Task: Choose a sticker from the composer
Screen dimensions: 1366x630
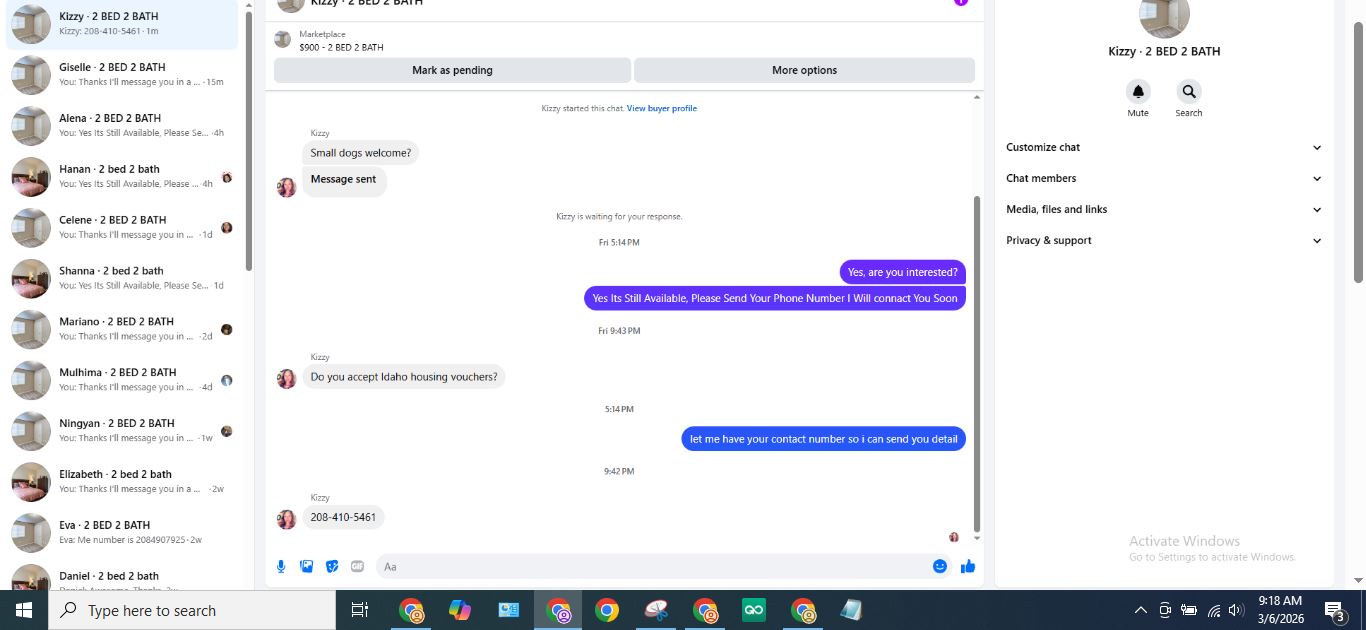Action: click(x=332, y=566)
